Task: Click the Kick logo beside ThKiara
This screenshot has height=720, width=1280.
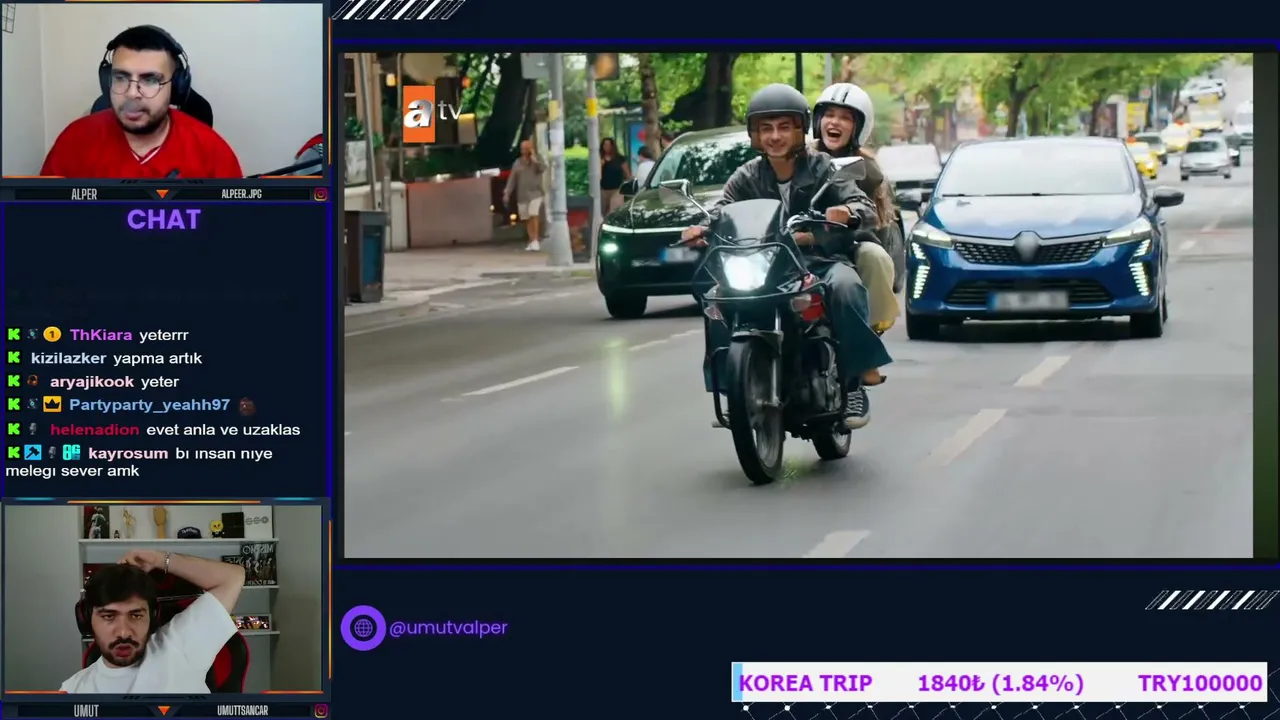Action: (x=14, y=335)
